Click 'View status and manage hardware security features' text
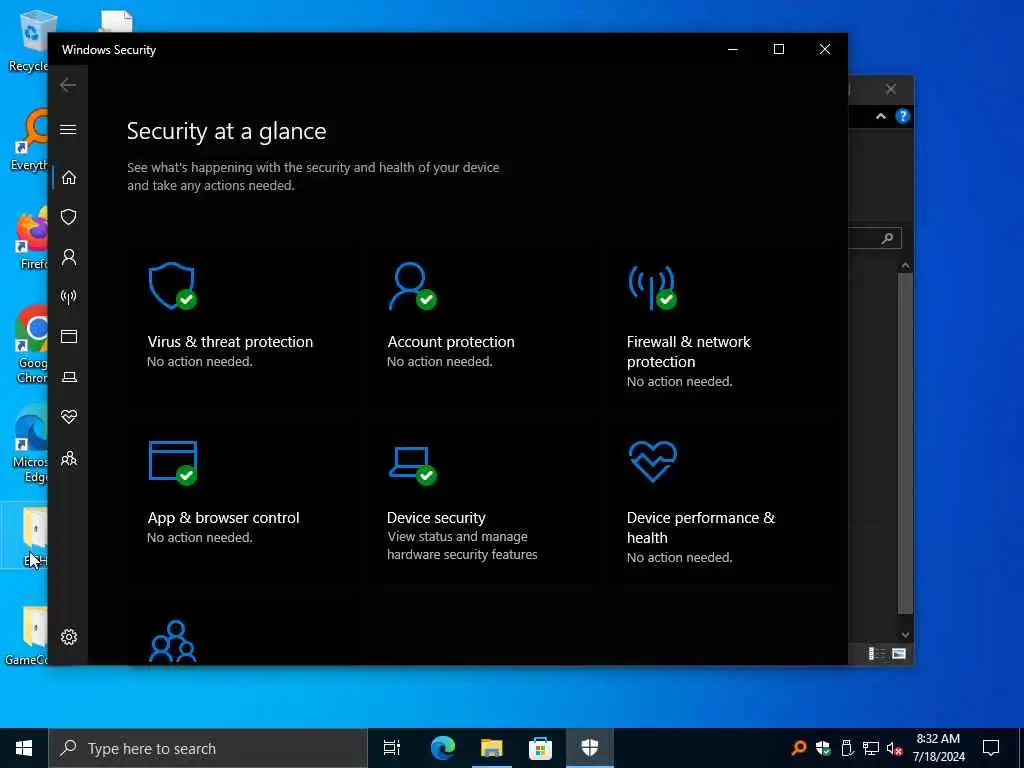 pos(462,545)
